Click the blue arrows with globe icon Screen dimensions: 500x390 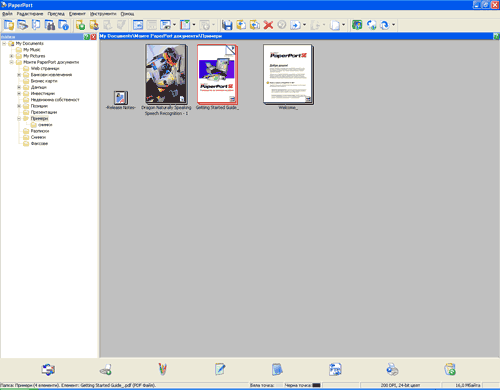(x=371, y=25)
